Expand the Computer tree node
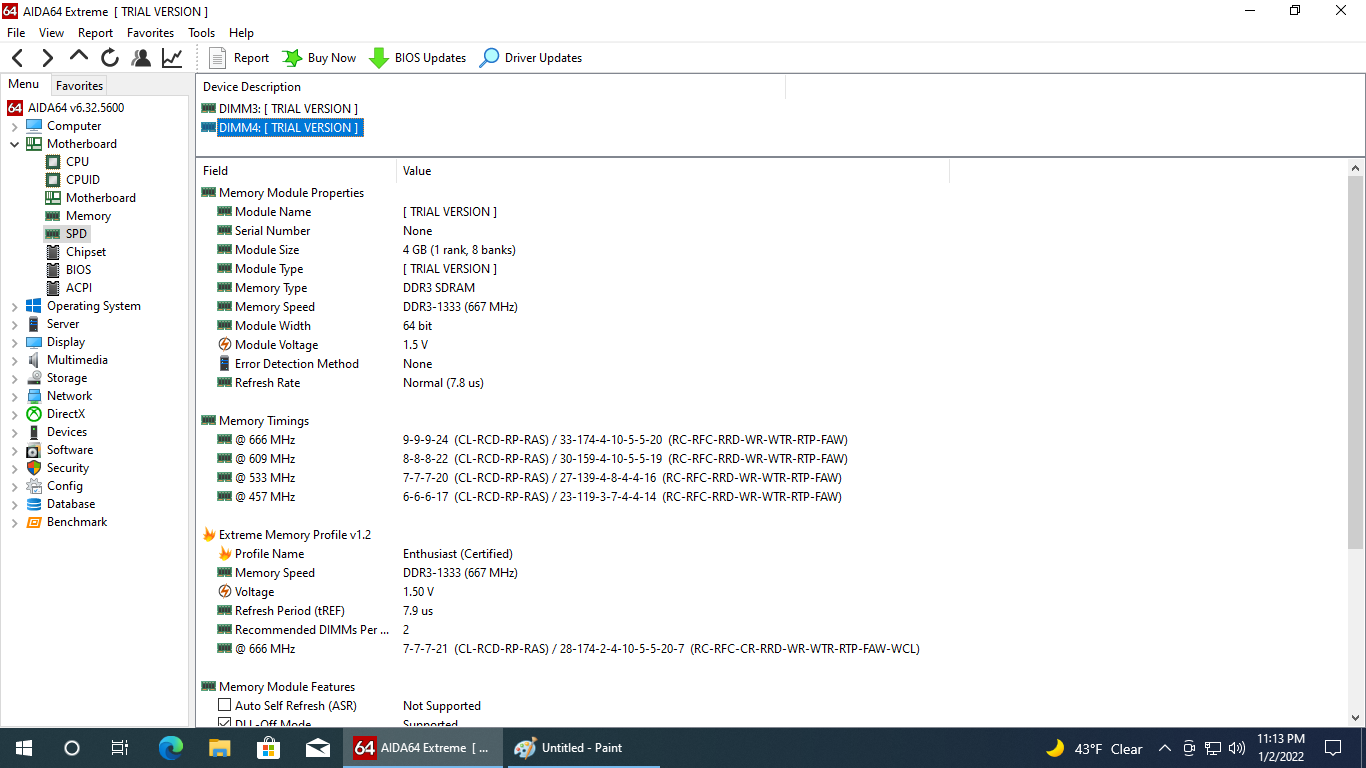The height and width of the screenshot is (768, 1366). [x=14, y=126]
